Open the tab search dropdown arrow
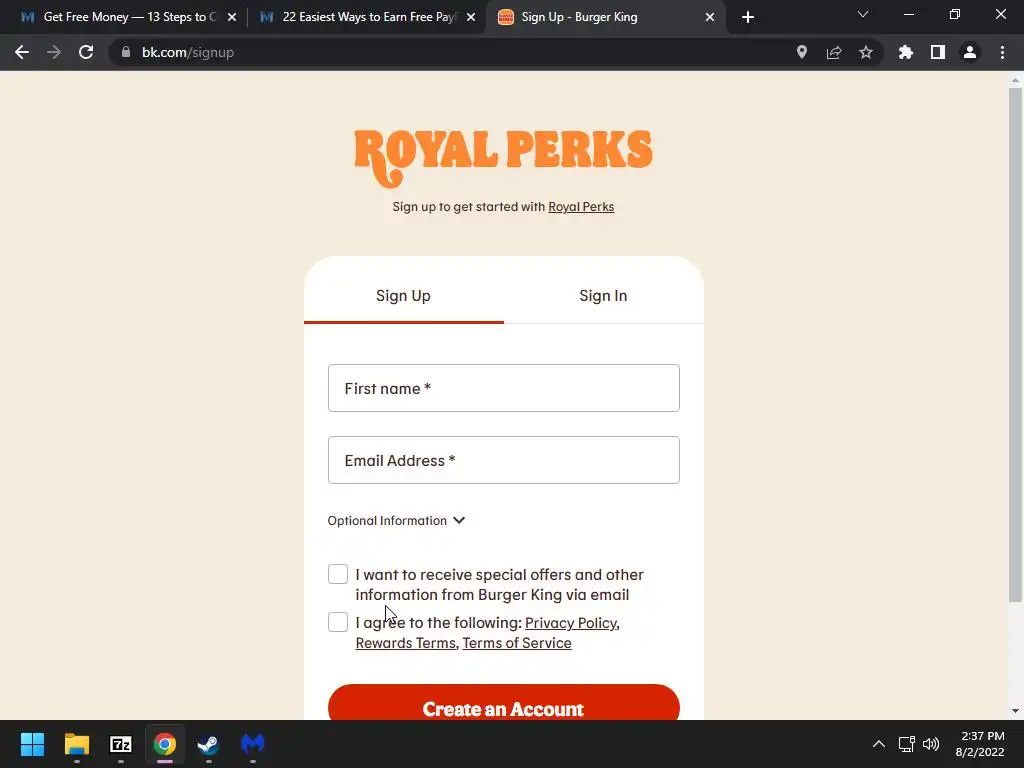This screenshot has height=768, width=1024. tap(862, 14)
